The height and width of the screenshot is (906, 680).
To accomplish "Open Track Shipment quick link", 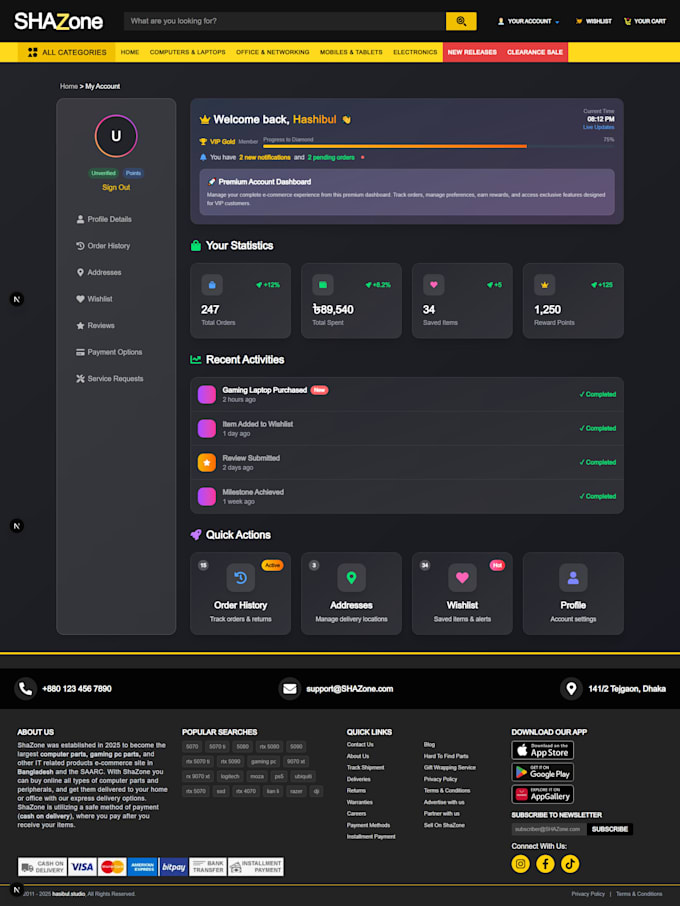I will click(365, 768).
